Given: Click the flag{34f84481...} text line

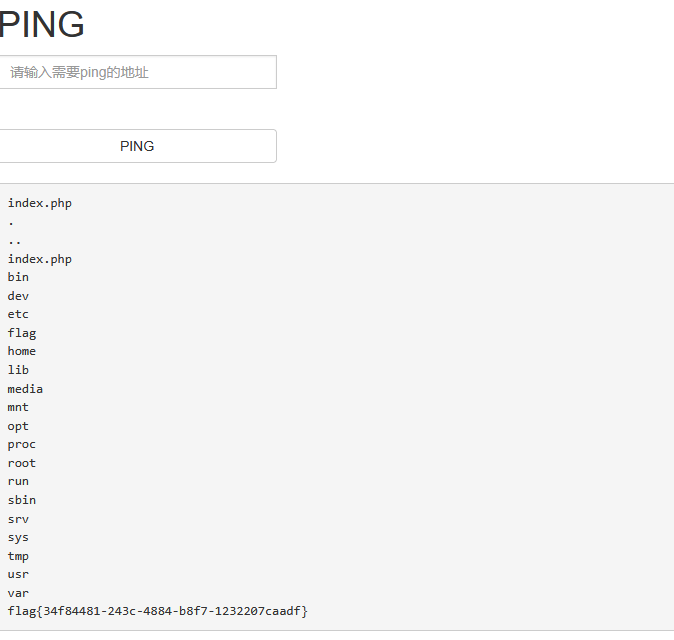Looking at the screenshot, I should 158,611.
